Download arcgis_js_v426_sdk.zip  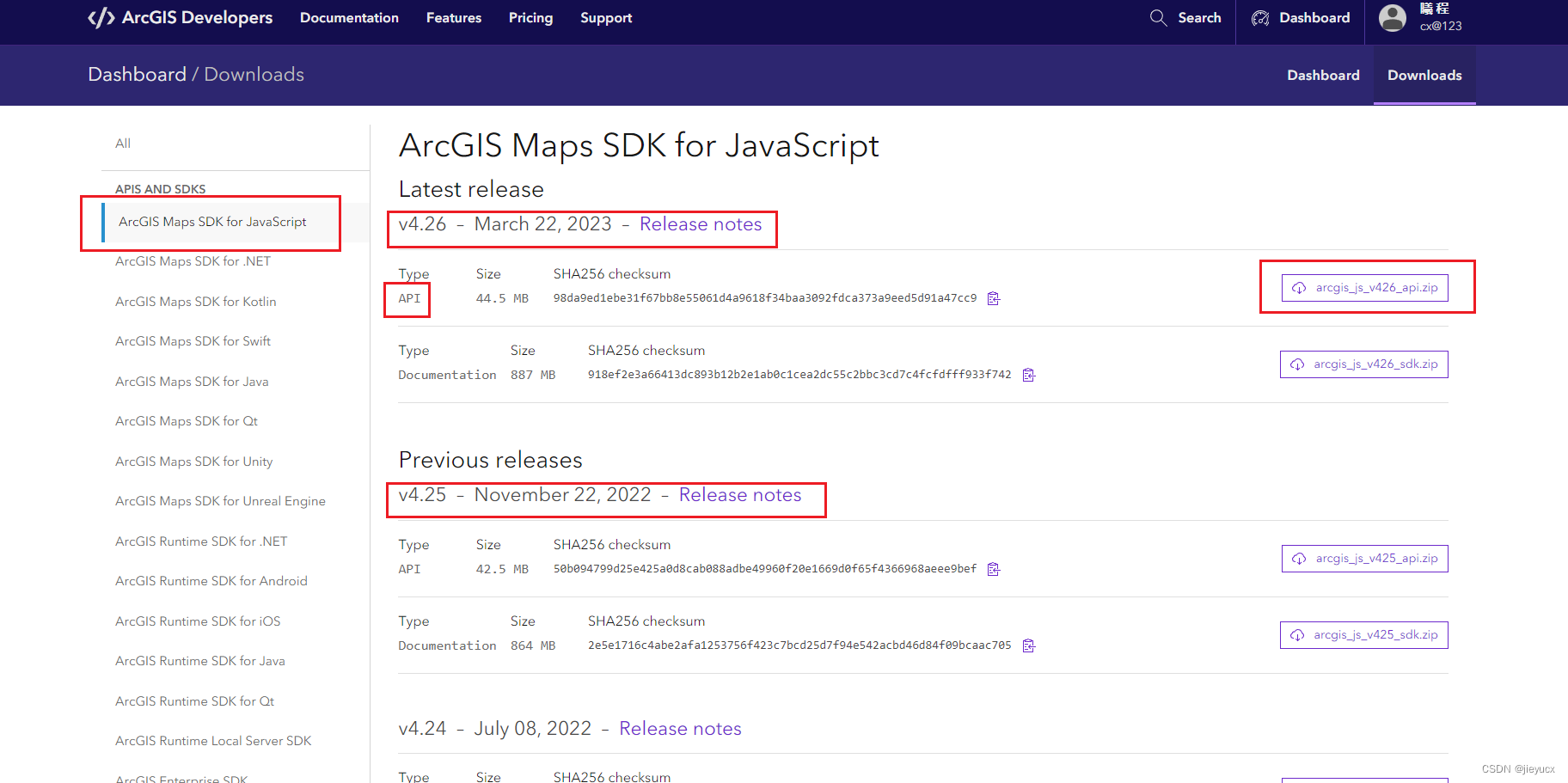1364,364
